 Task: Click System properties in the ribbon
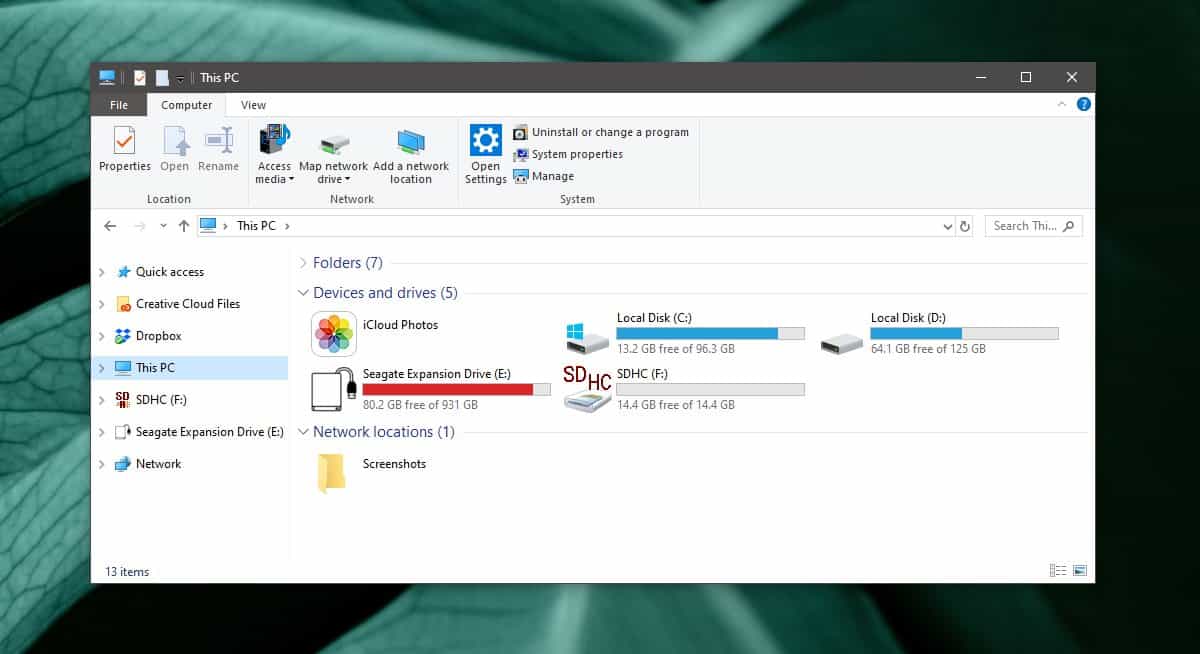[568, 154]
